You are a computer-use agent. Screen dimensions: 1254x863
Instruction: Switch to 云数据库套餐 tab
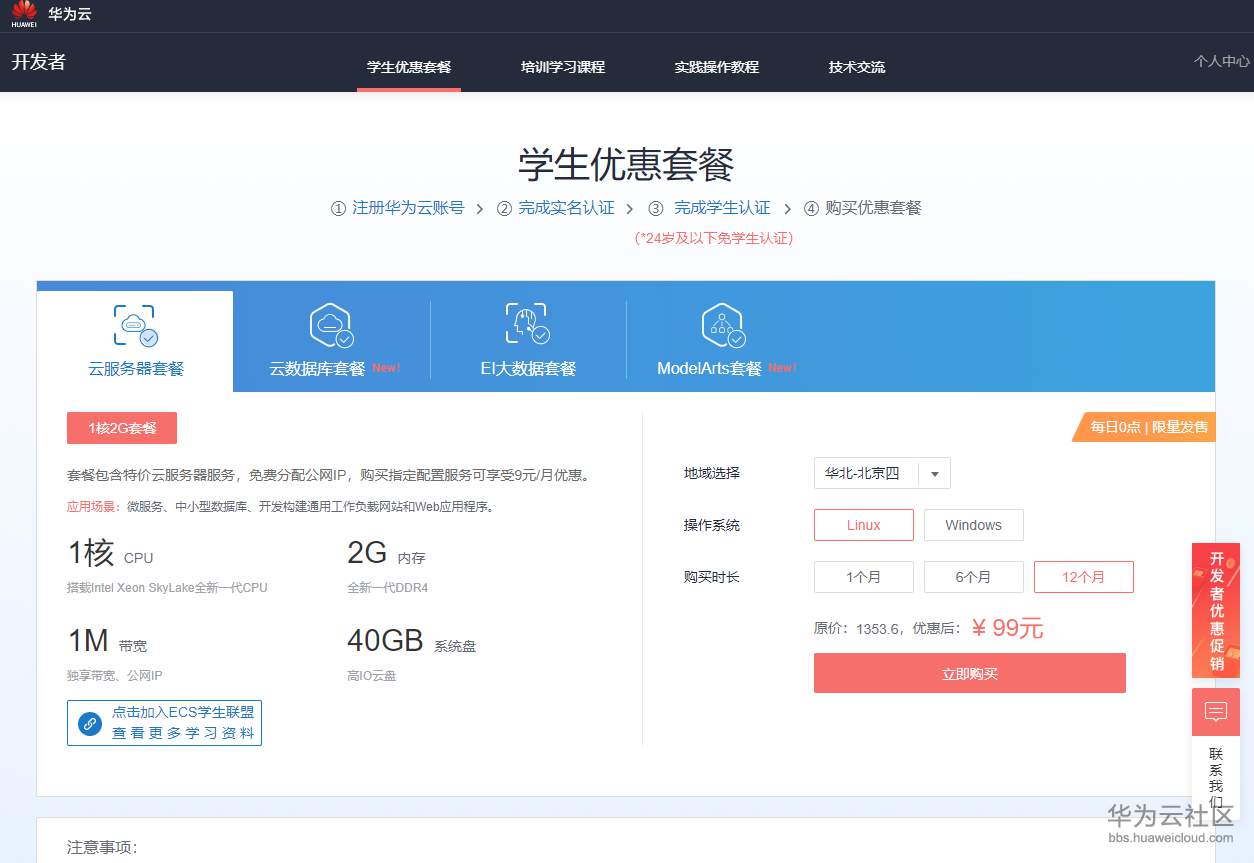point(331,341)
